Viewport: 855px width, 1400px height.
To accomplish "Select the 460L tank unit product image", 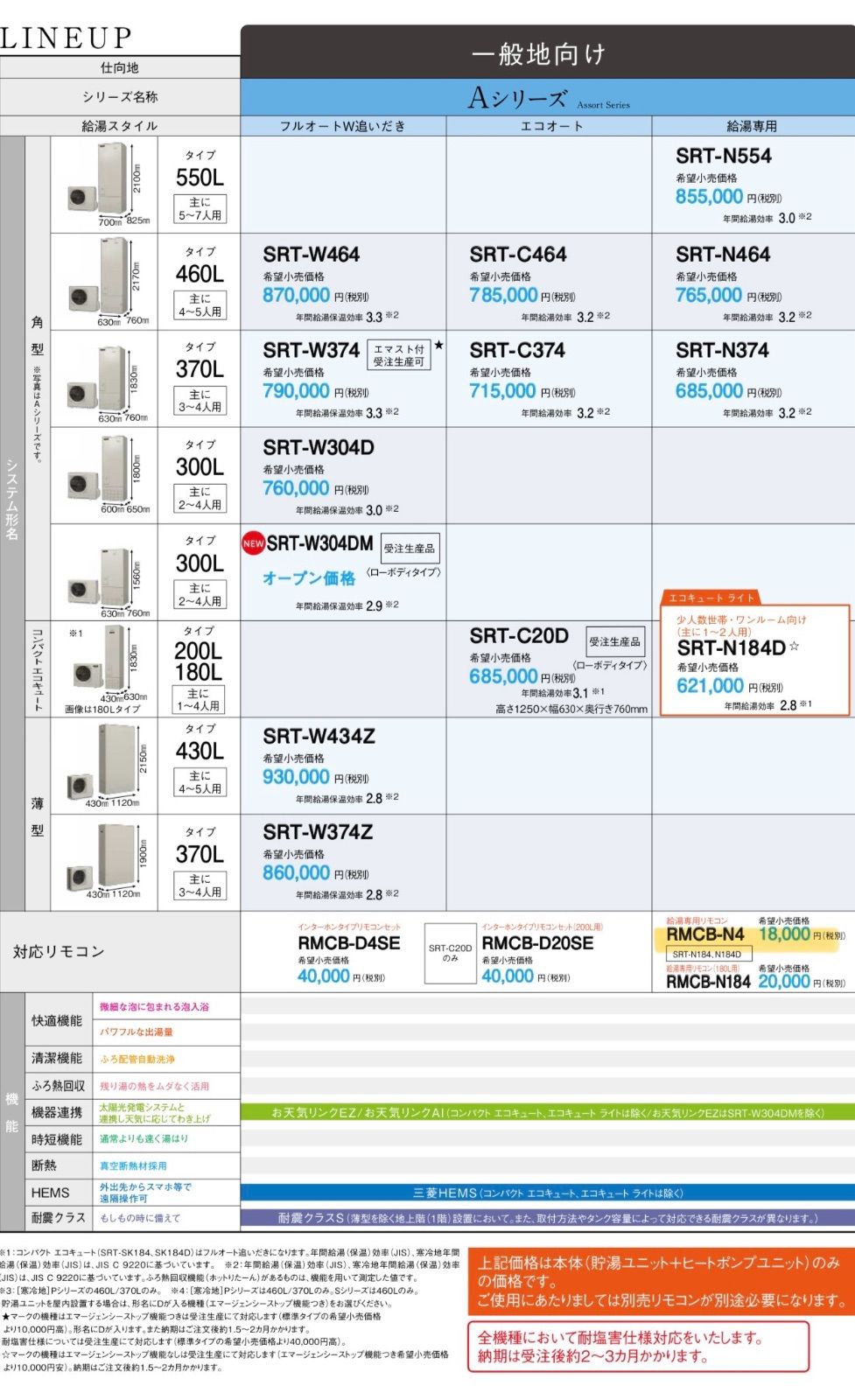I will point(104,282).
